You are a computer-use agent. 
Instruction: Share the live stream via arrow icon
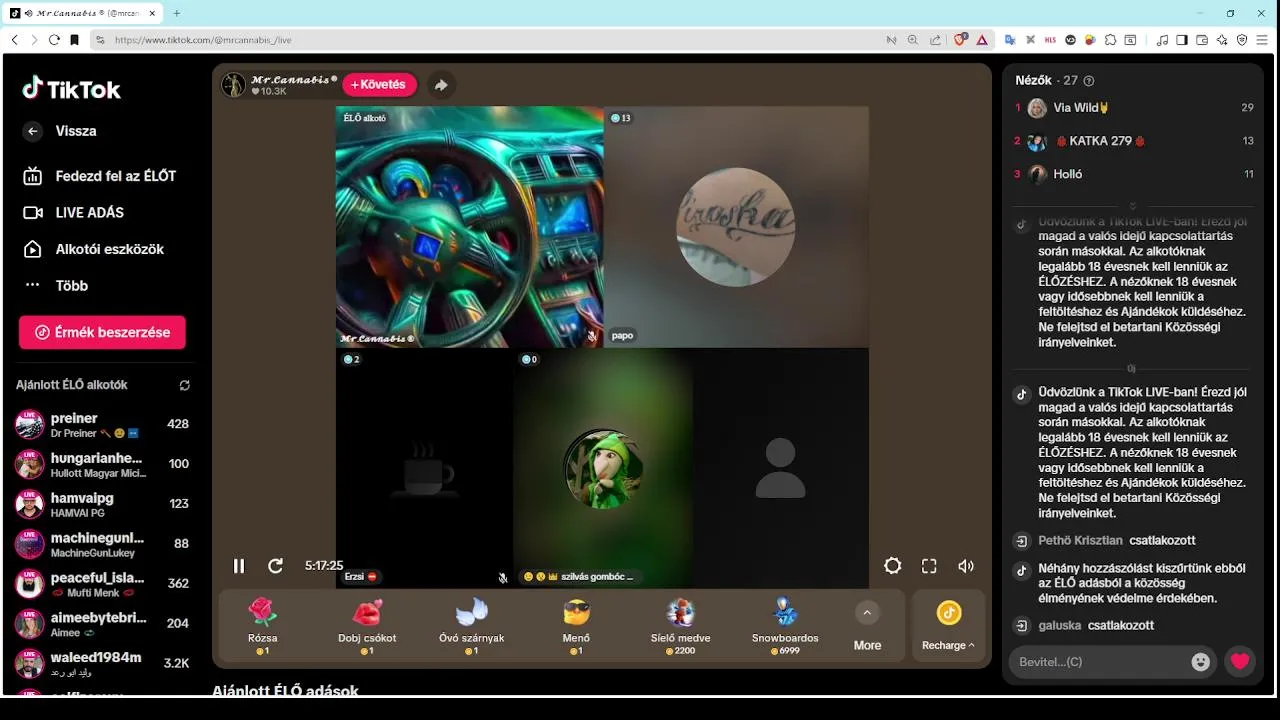[441, 85]
